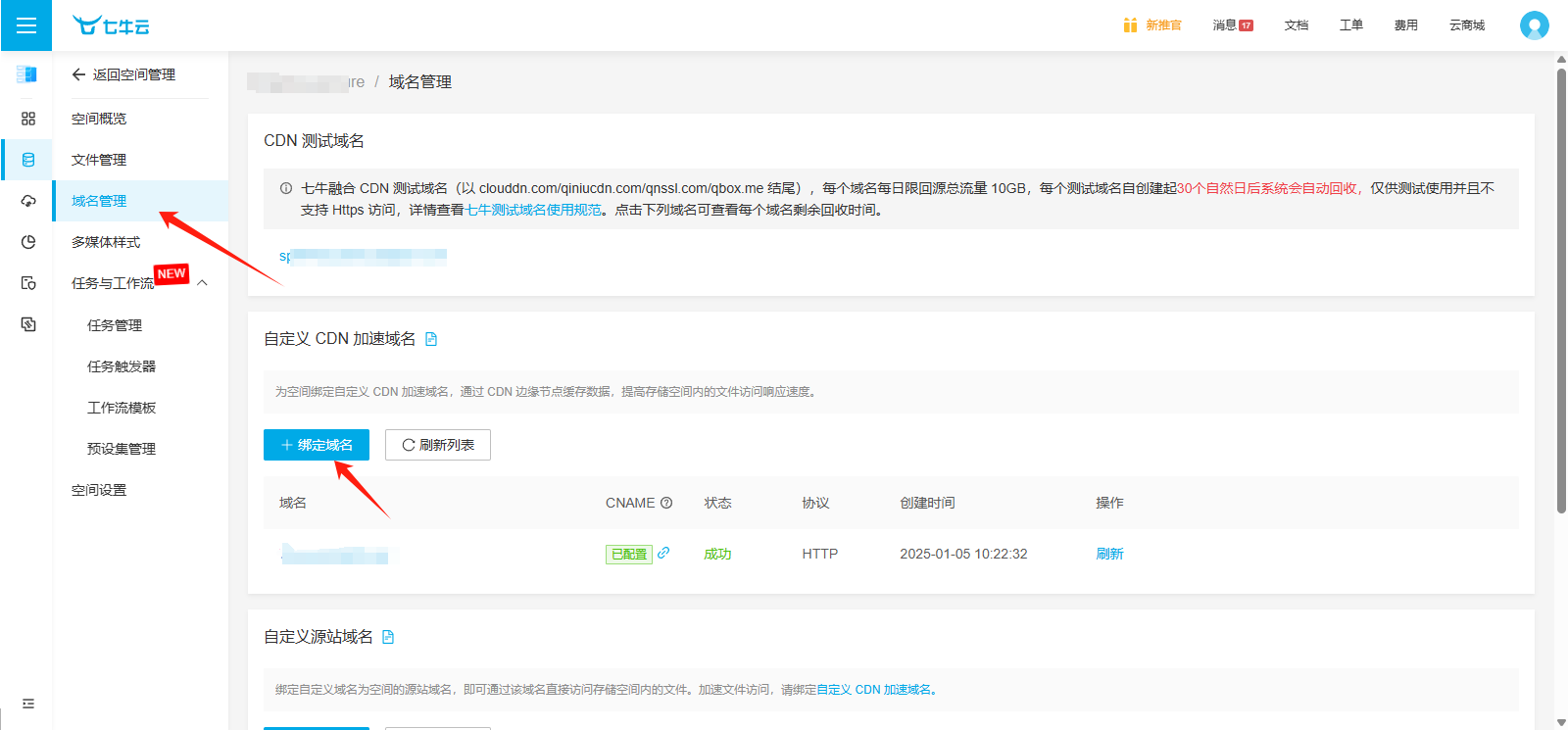
Task: Click the user avatar icon
Action: click(x=1534, y=25)
